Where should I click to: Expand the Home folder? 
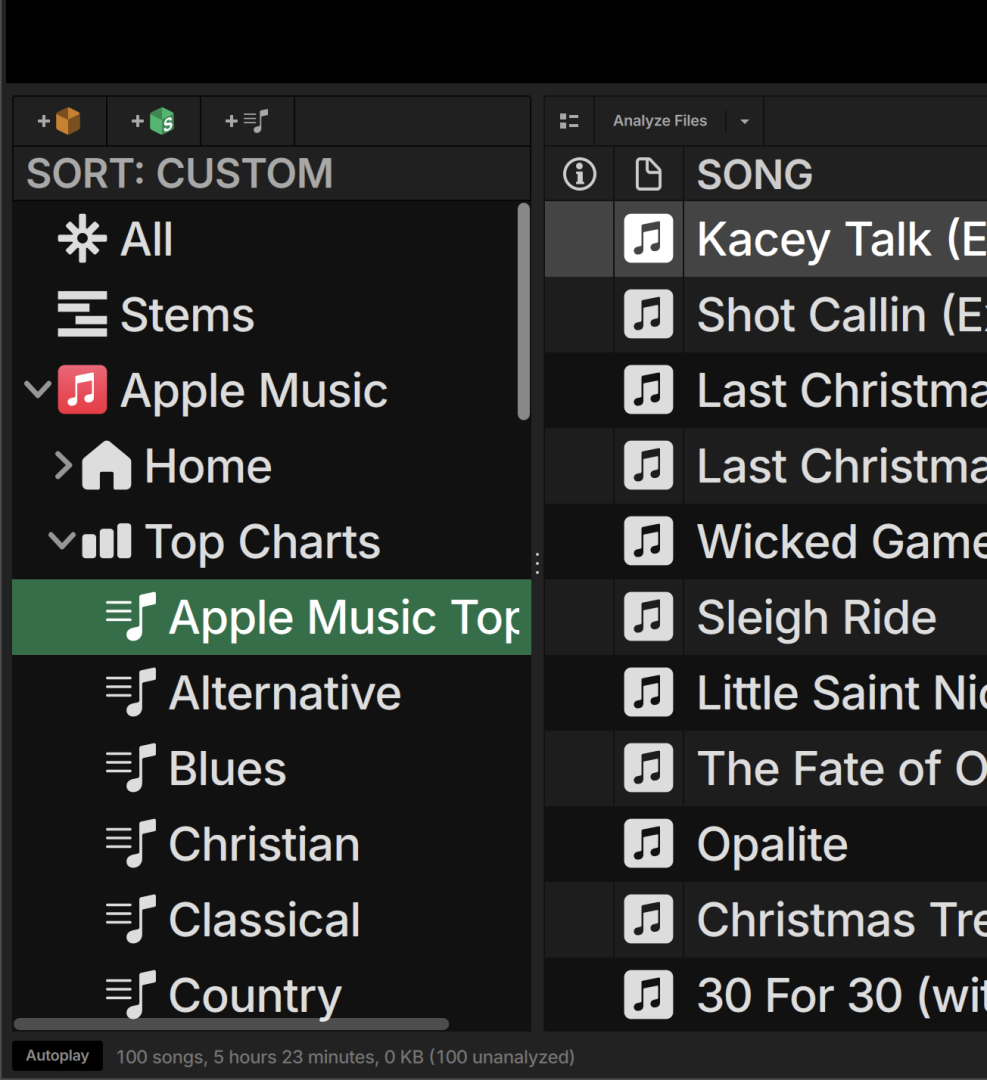click(x=63, y=466)
